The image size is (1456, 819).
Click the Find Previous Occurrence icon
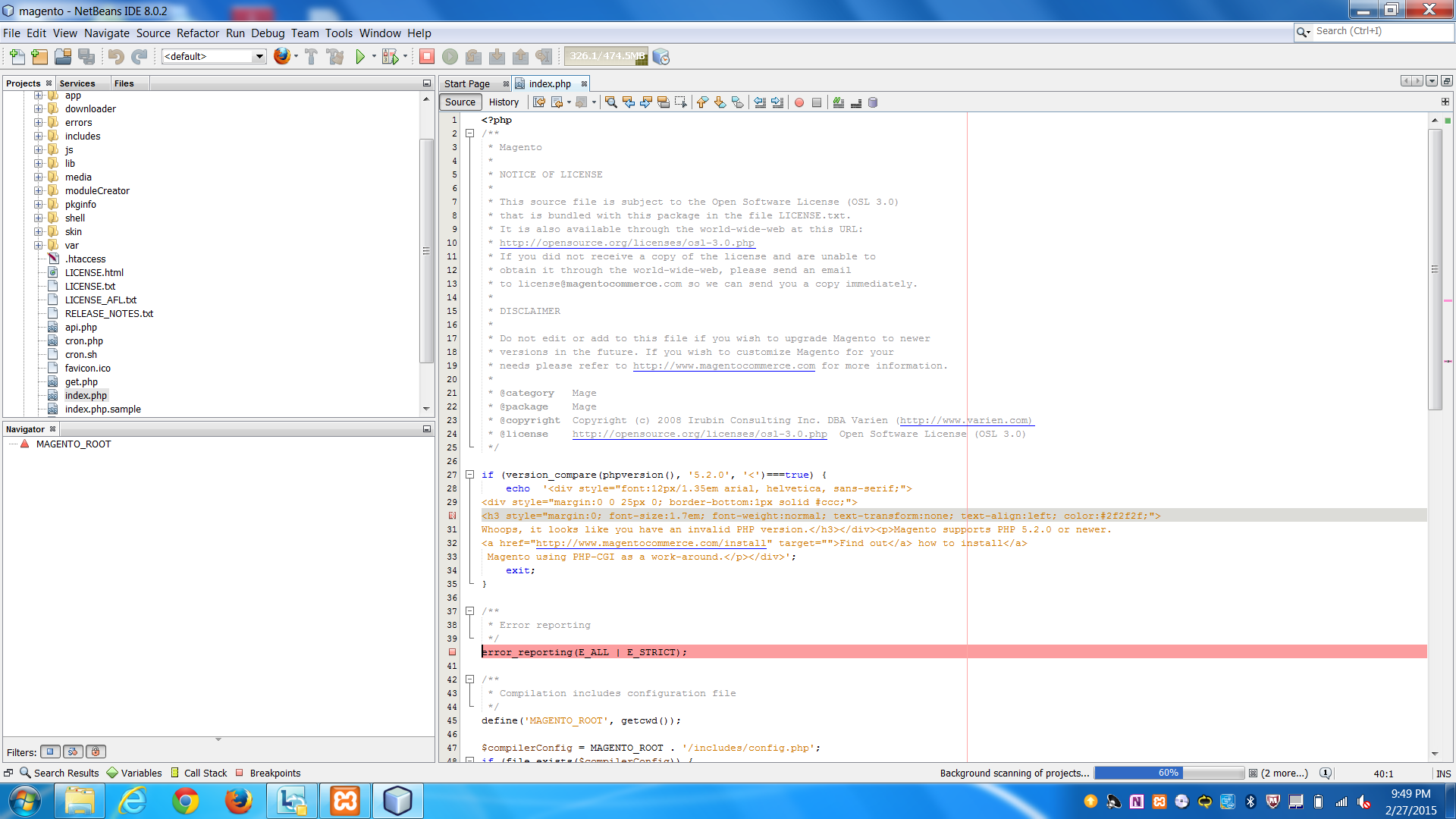point(629,102)
